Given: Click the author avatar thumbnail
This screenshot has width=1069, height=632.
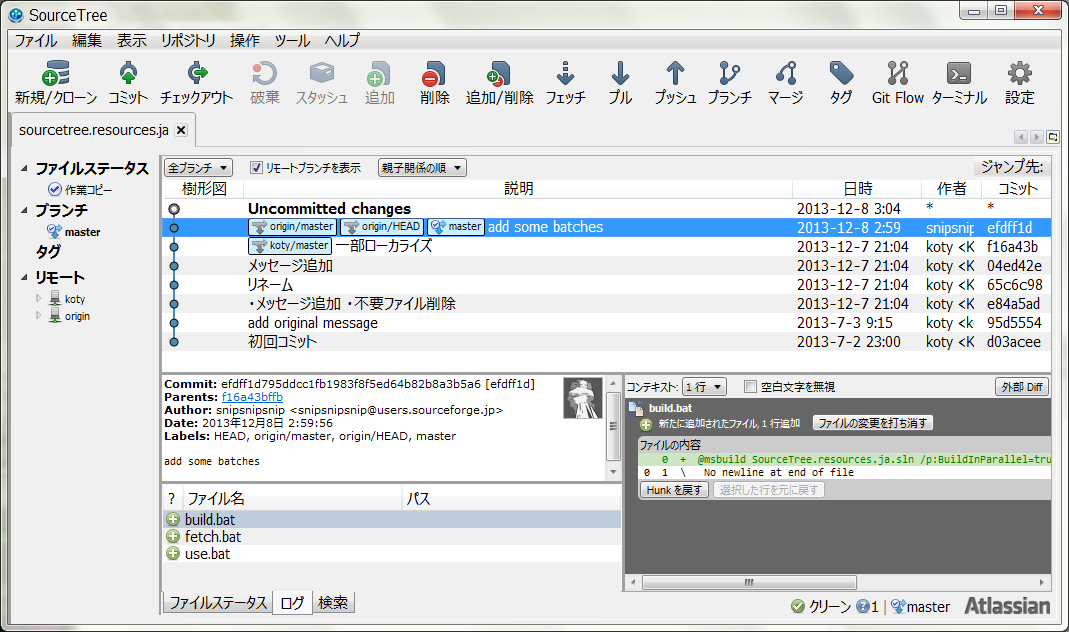Looking at the screenshot, I should (583, 397).
